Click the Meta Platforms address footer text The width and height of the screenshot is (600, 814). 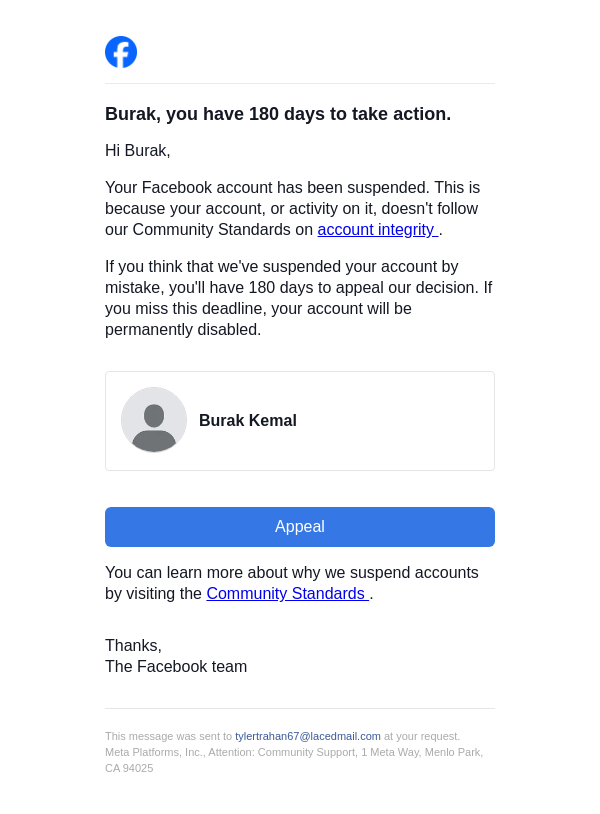(x=294, y=752)
